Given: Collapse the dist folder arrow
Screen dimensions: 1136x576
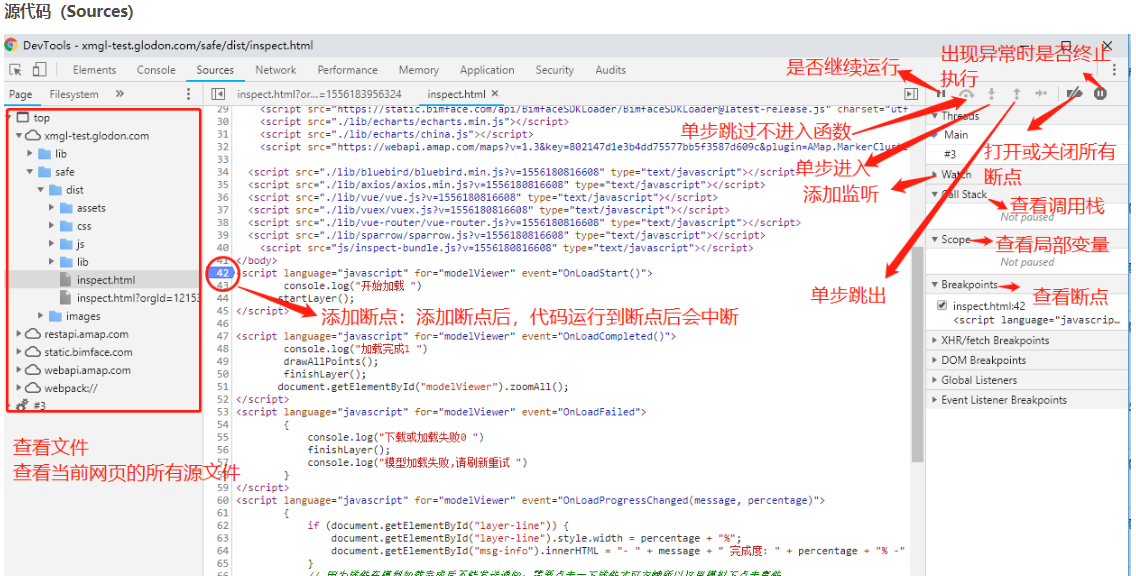Looking at the screenshot, I should [x=41, y=191].
